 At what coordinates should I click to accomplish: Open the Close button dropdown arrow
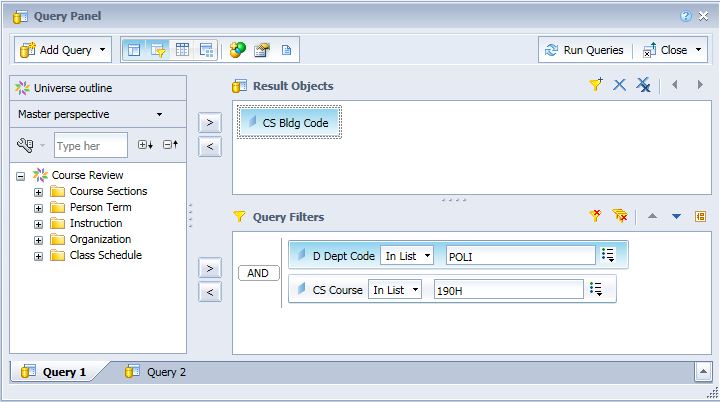click(x=698, y=50)
